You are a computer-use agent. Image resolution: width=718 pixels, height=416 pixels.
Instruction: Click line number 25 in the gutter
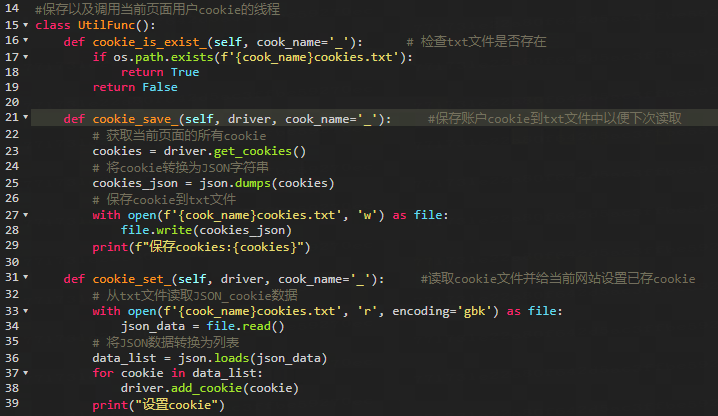pos(12,183)
